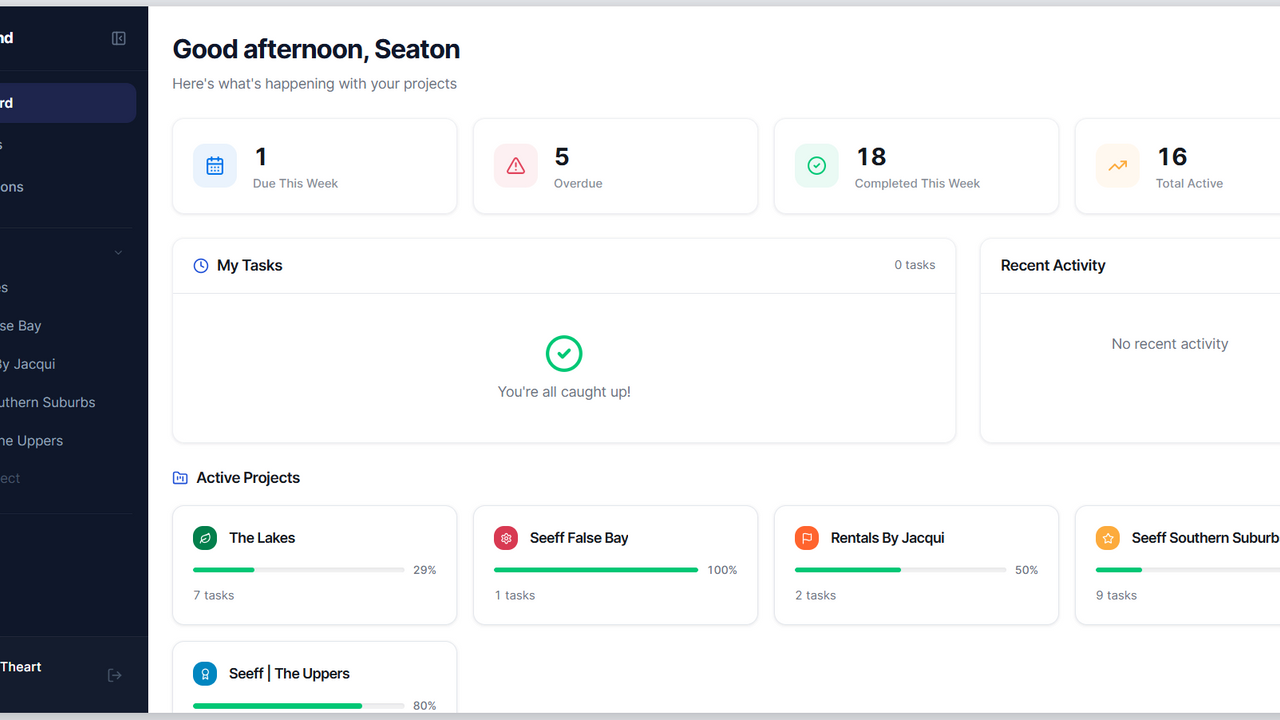This screenshot has width=1280, height=720.
Task: Click the clock icon beside My Tasks
Action: point(201,266)
